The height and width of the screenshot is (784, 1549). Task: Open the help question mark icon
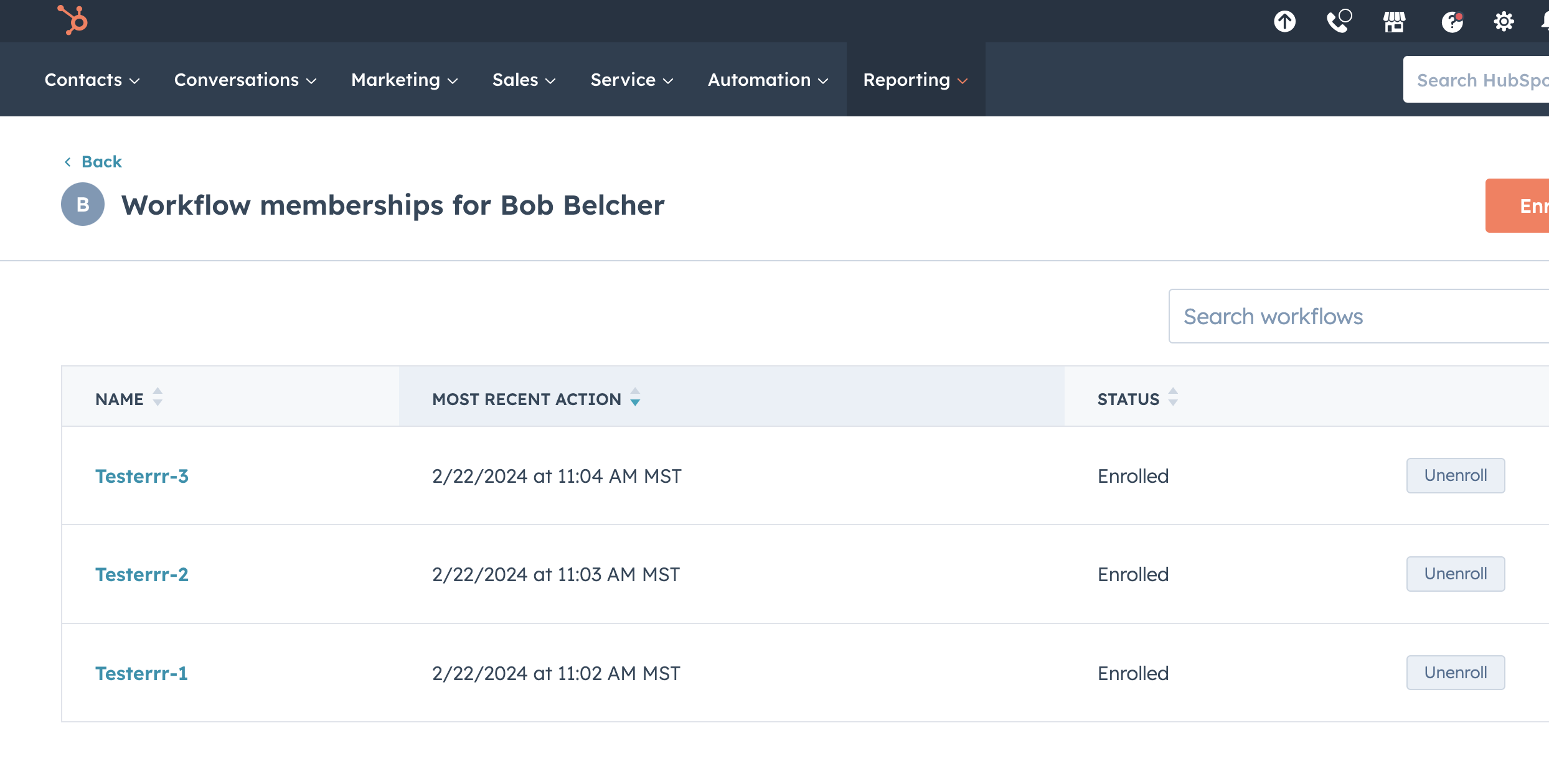click(1452, 21)
